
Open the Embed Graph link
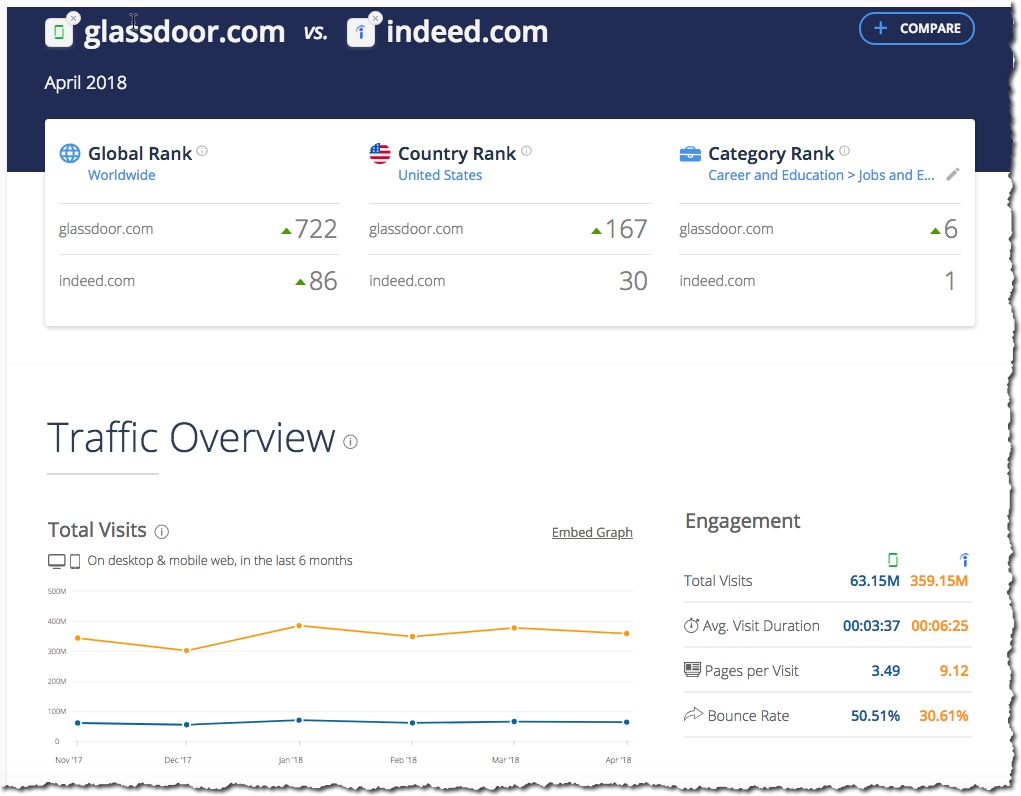pyautogui.click(x=592, y=532)
